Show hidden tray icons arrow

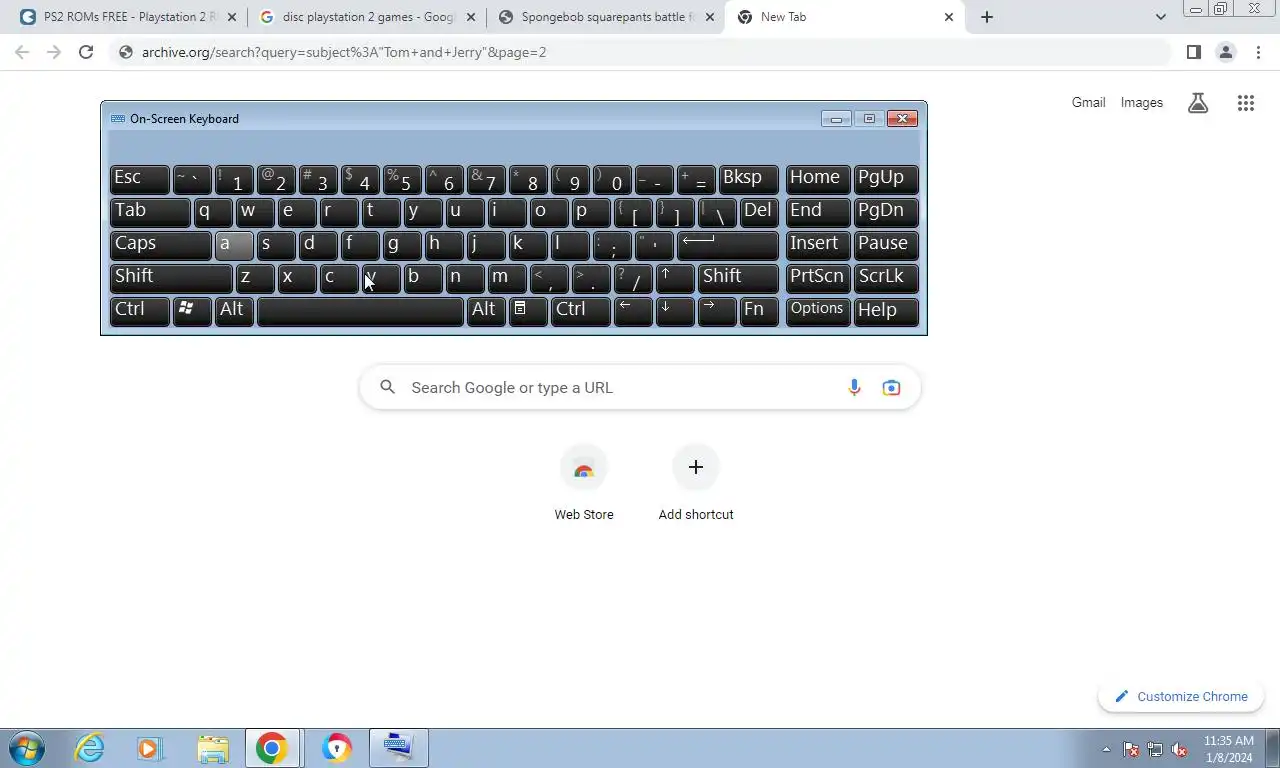coord(1106,749)
